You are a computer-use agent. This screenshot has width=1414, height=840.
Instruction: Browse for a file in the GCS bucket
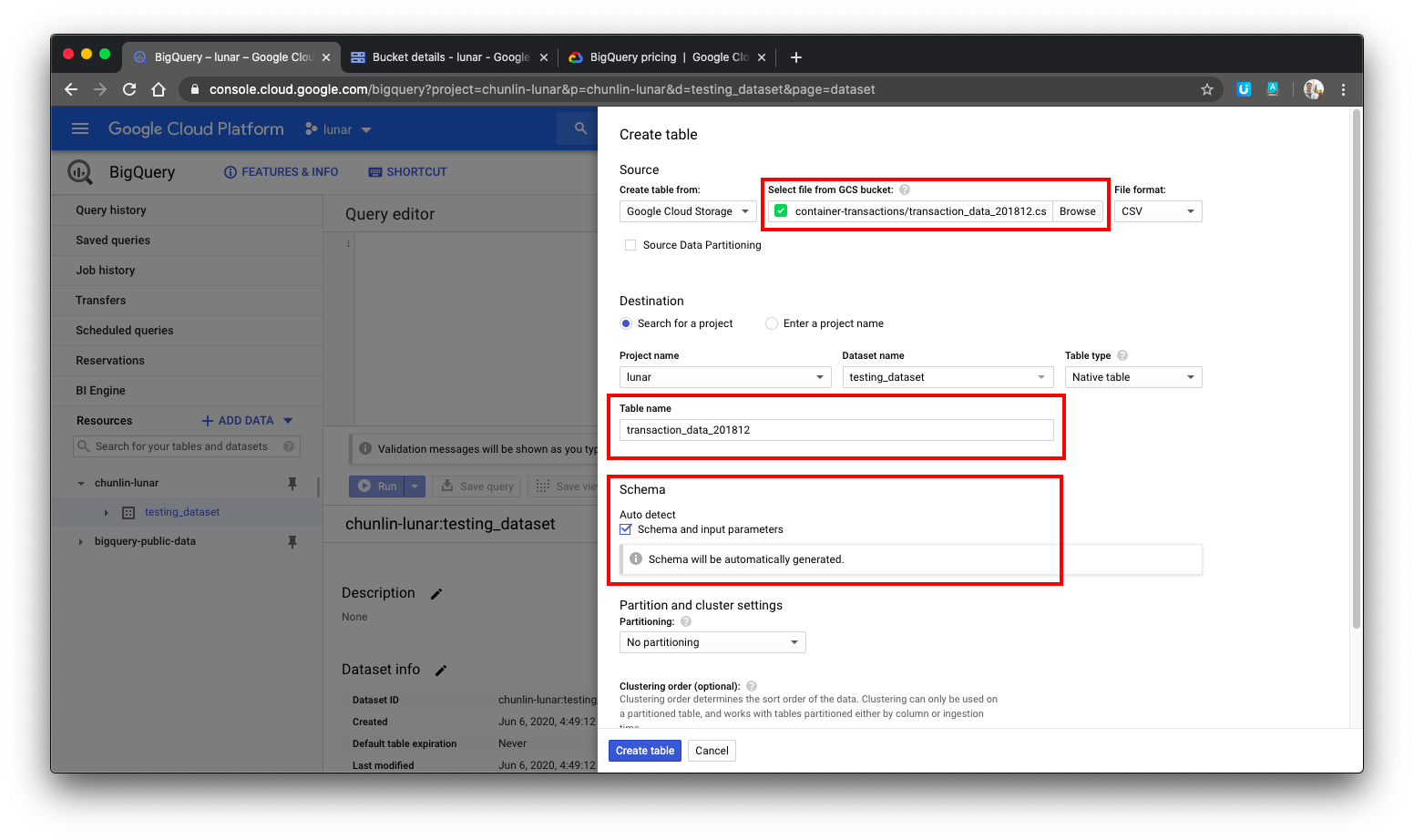(x=1077, y=210)
